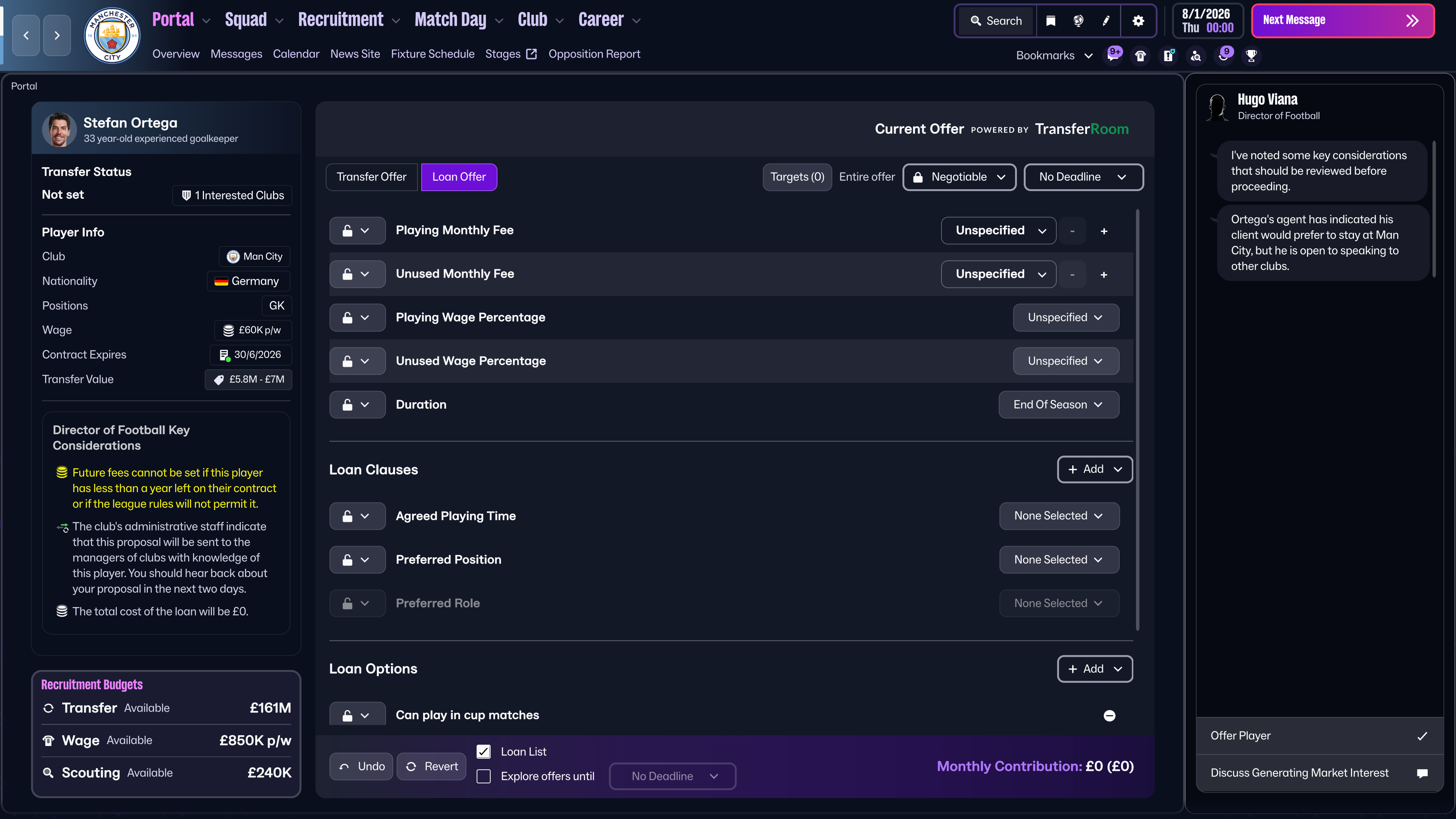Navigate back with left arrow button

pyautogui.click(x=26, y=35)
